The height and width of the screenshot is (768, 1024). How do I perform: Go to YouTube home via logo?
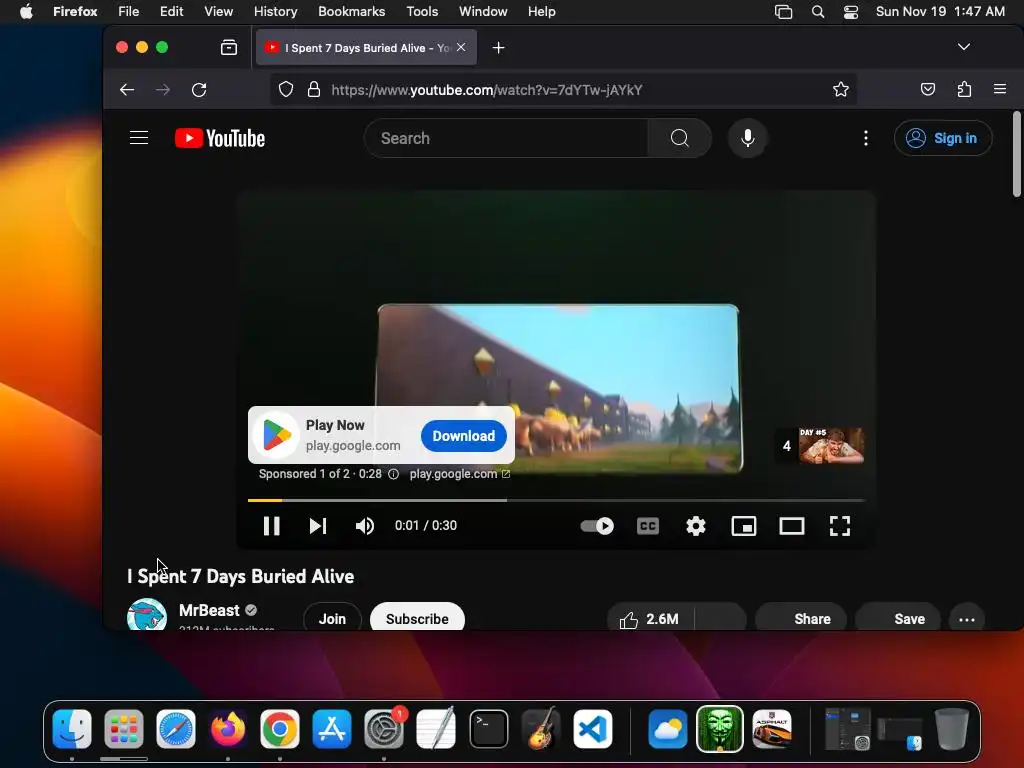[x=219, y=138]
